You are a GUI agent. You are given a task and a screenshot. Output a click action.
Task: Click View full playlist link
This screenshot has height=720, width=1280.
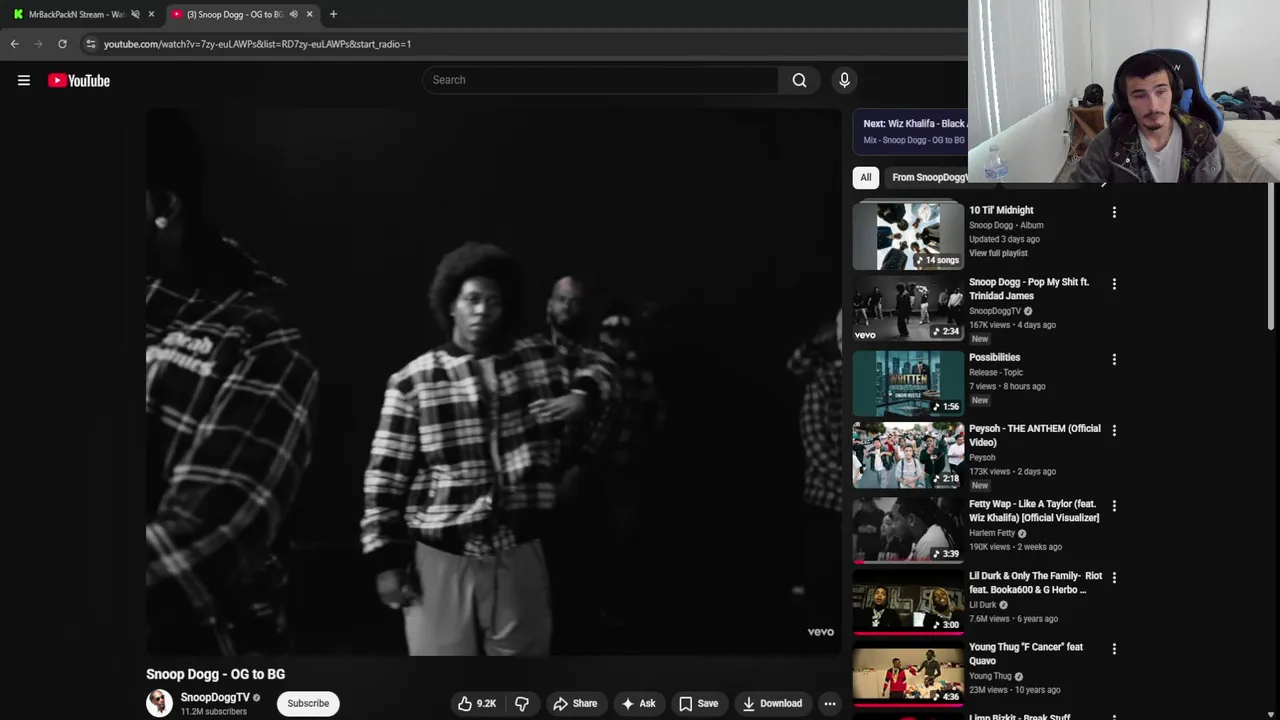(998, 253)
